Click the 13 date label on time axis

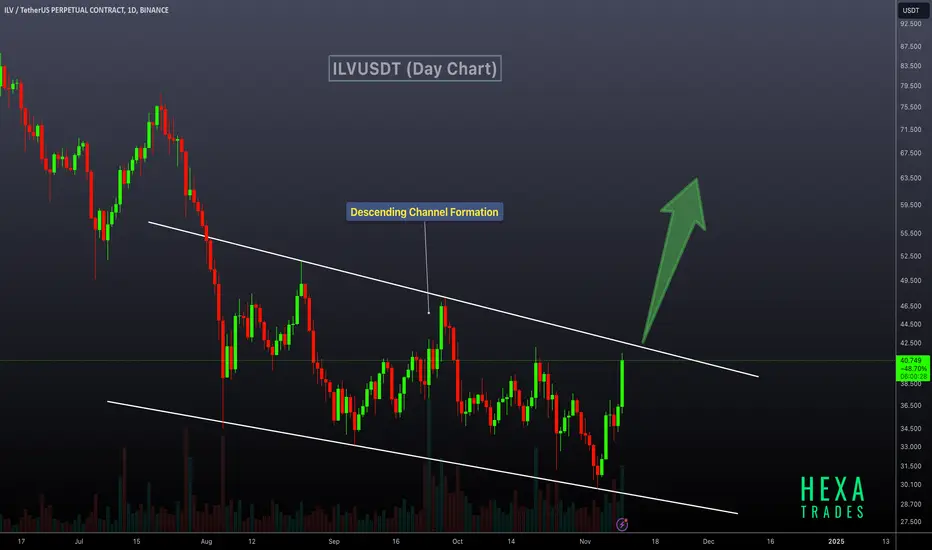pyautogui.click(x=886, y=542)
